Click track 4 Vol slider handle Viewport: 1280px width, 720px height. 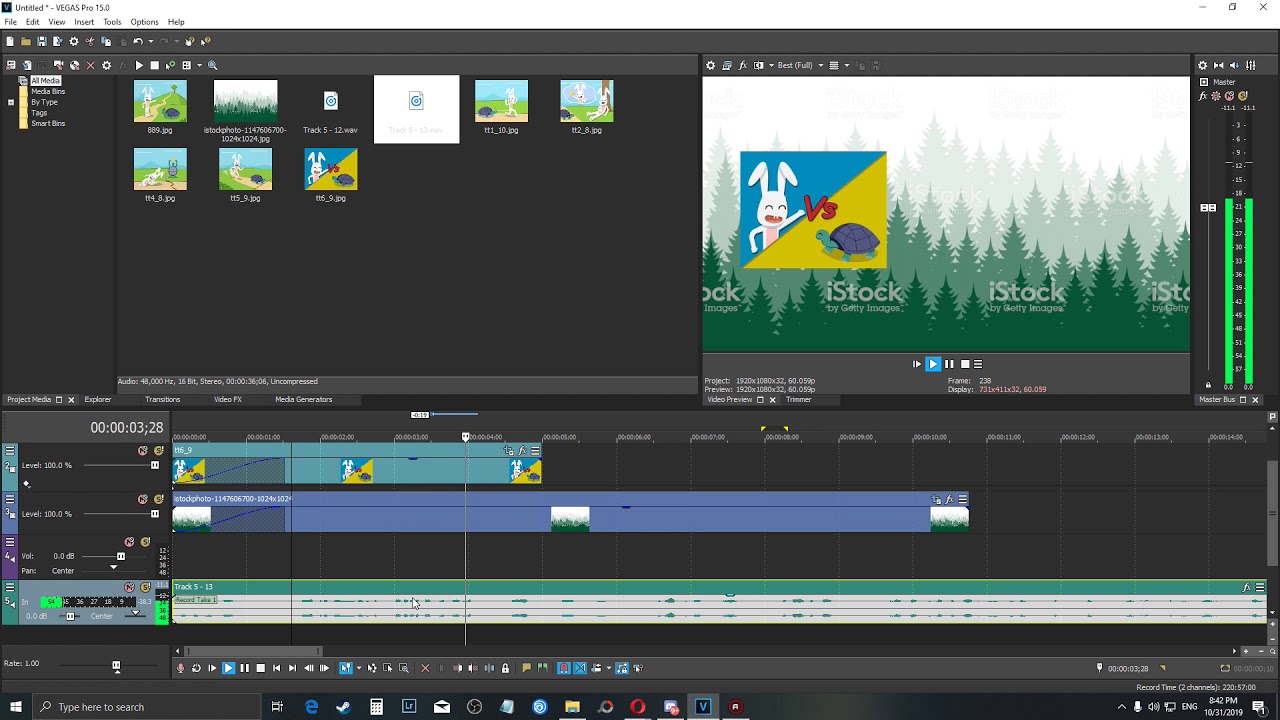tap(121, 556)
